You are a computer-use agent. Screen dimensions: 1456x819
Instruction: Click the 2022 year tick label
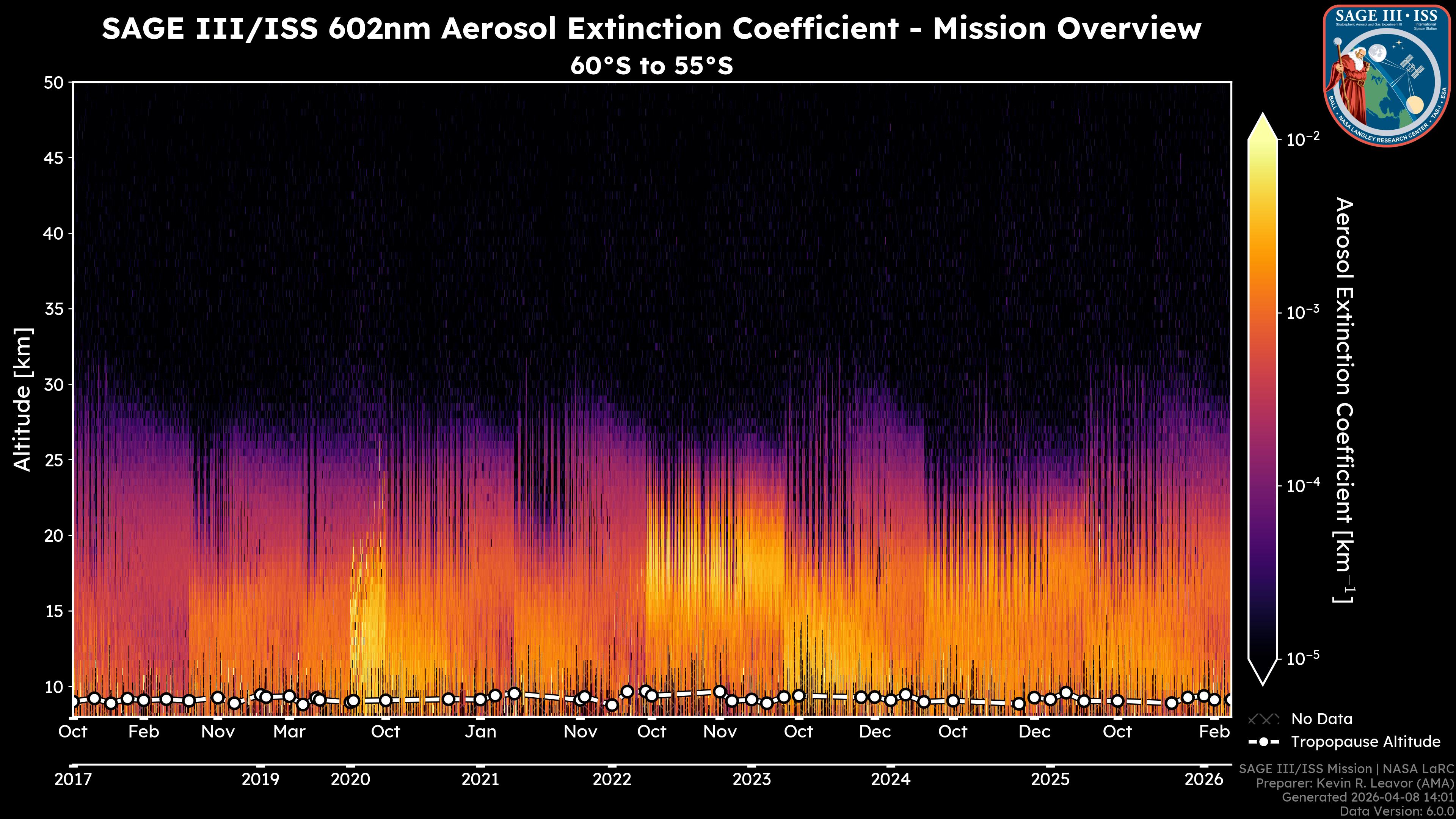(x=612, y=780)
